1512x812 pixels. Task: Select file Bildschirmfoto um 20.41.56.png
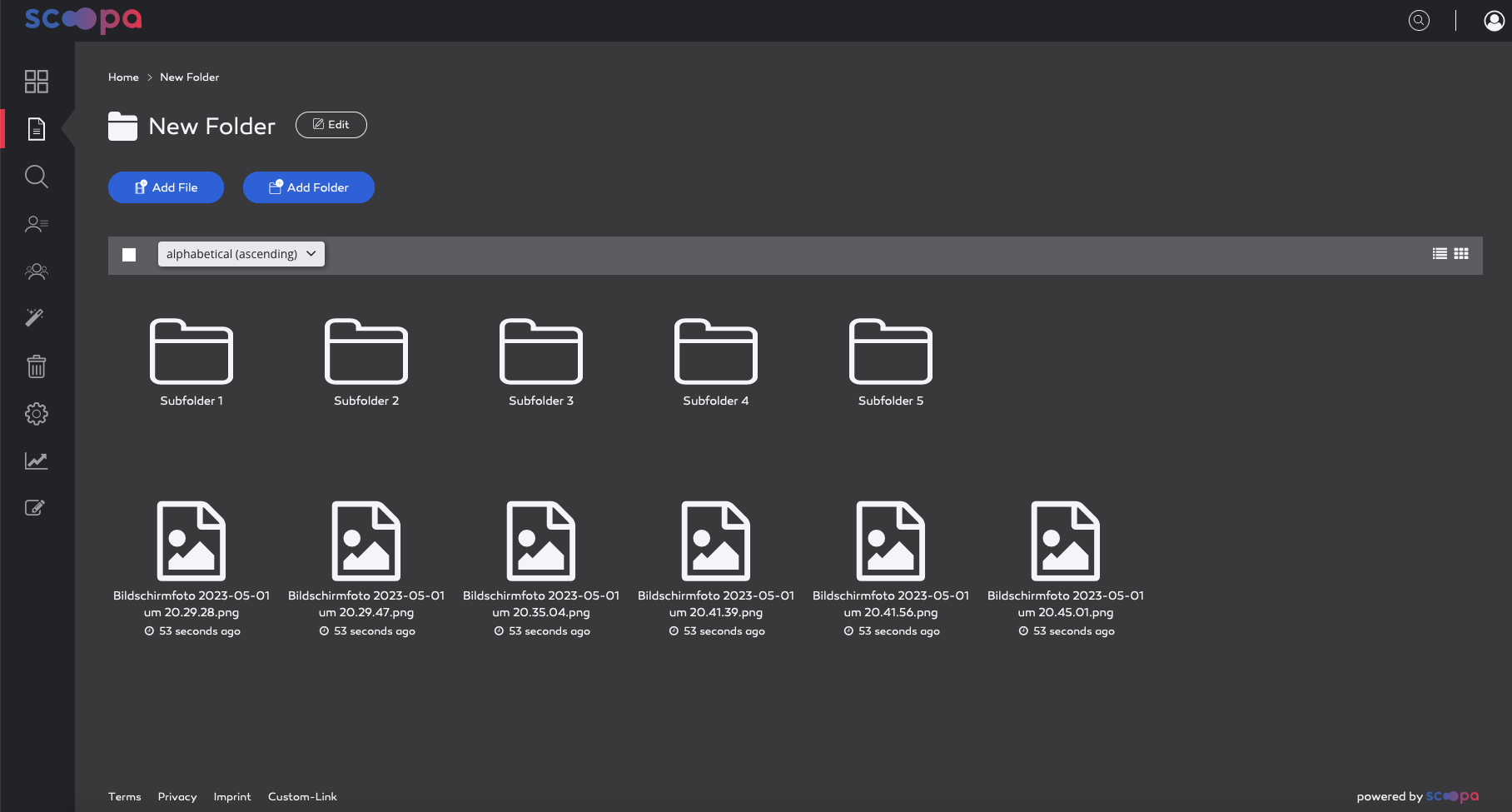coord(891,569)
